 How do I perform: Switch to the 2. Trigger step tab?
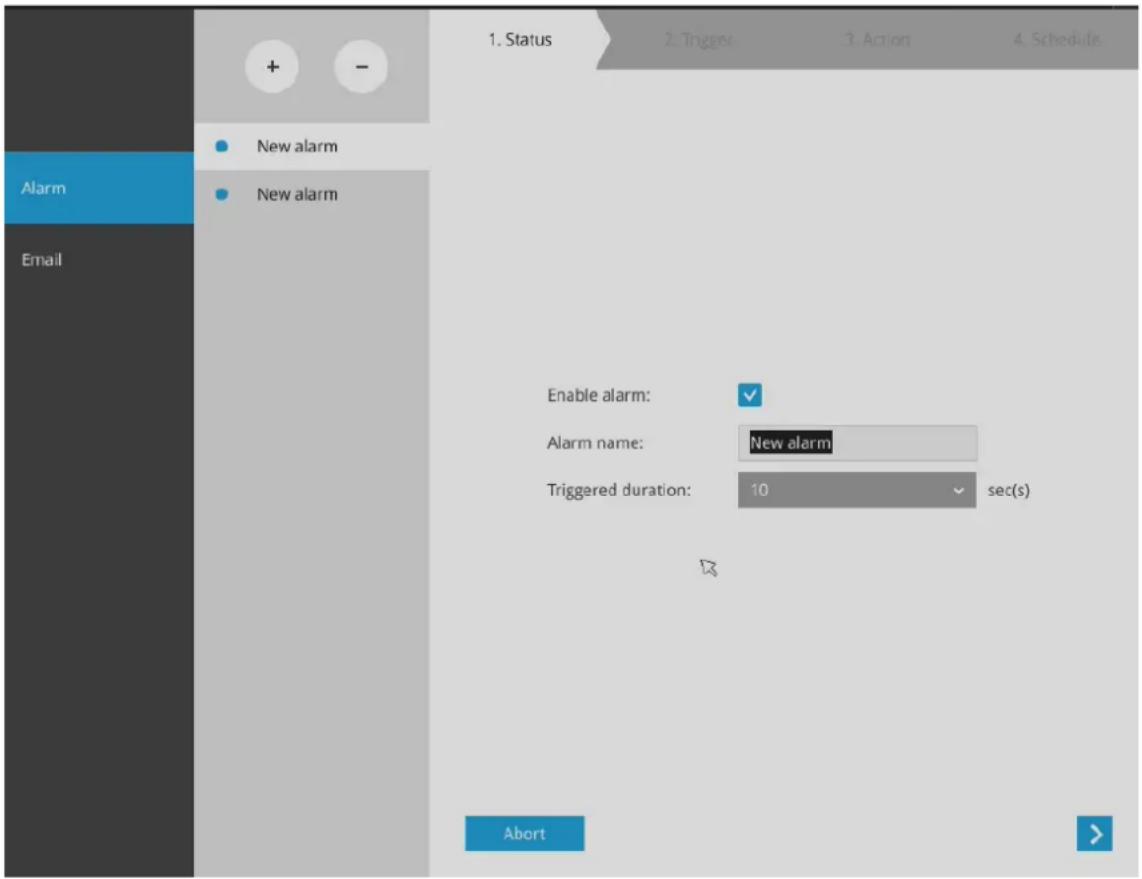click(x=698, y=39)
